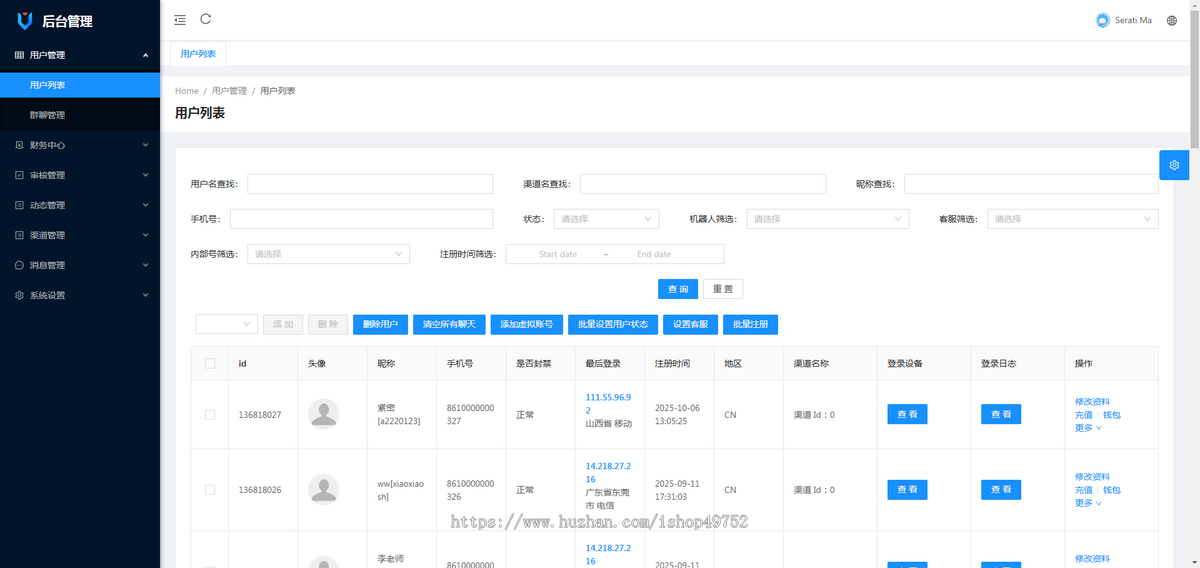Click 钱包 for user 136818026
This screenshot has height=568, width=1200.
pos(1111,490)
